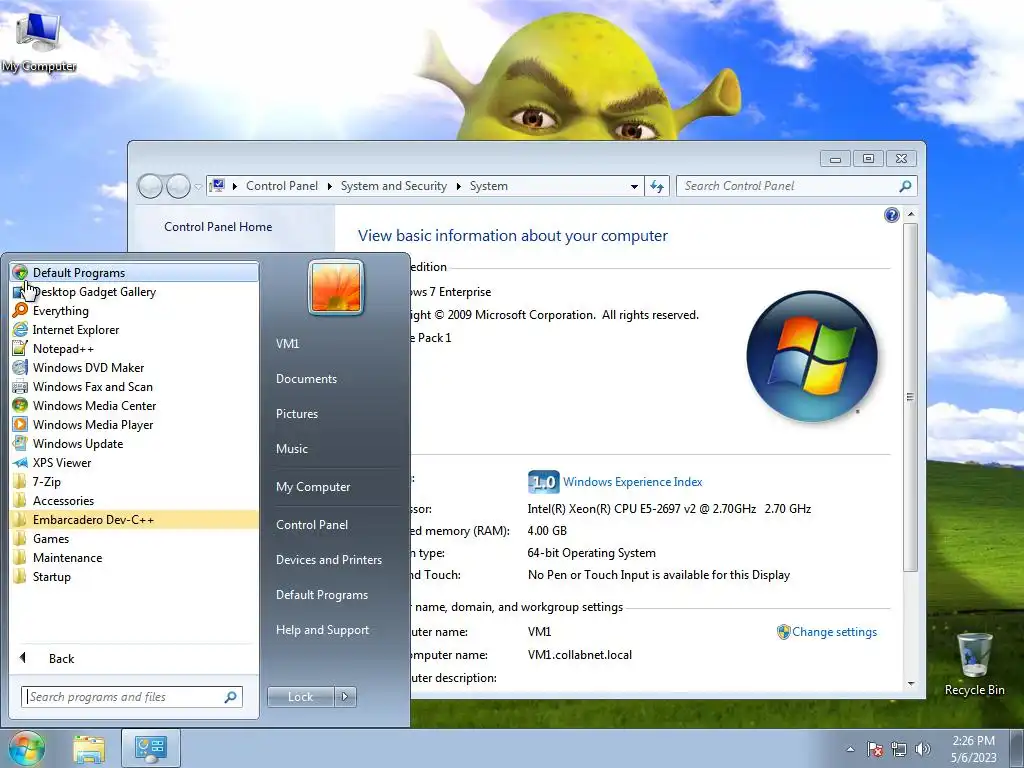Open the Recycle Bin desktop icon

click(x=974, y=664)
